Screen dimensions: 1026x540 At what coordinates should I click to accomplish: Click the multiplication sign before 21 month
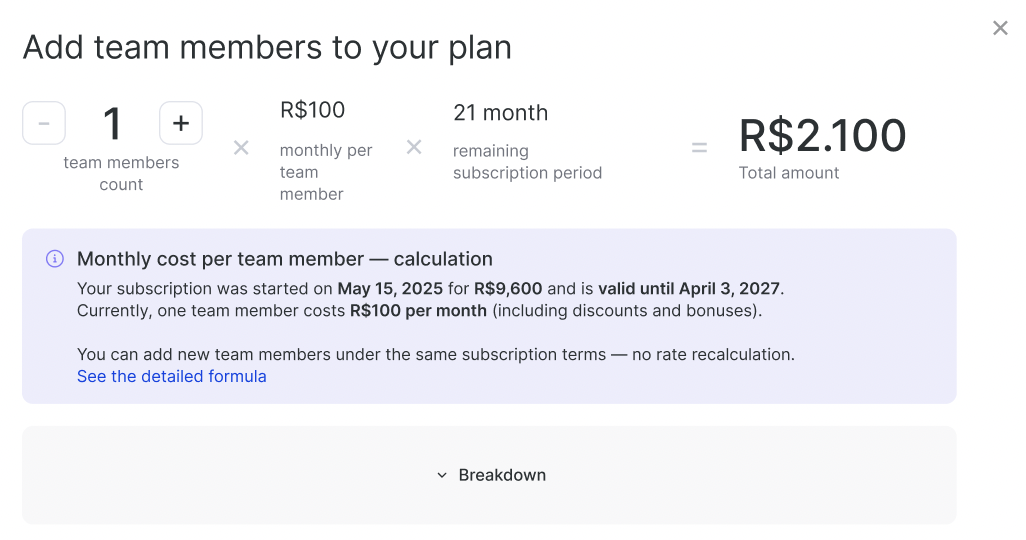tap(414, 148)
